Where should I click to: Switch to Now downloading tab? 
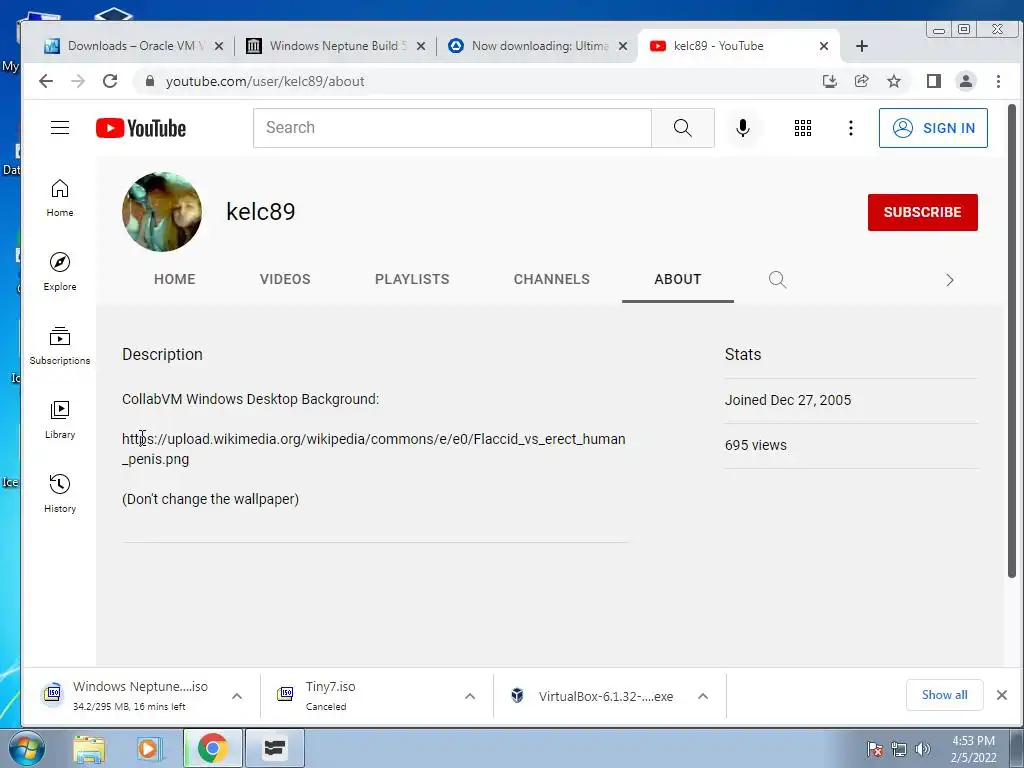[537, 46]
